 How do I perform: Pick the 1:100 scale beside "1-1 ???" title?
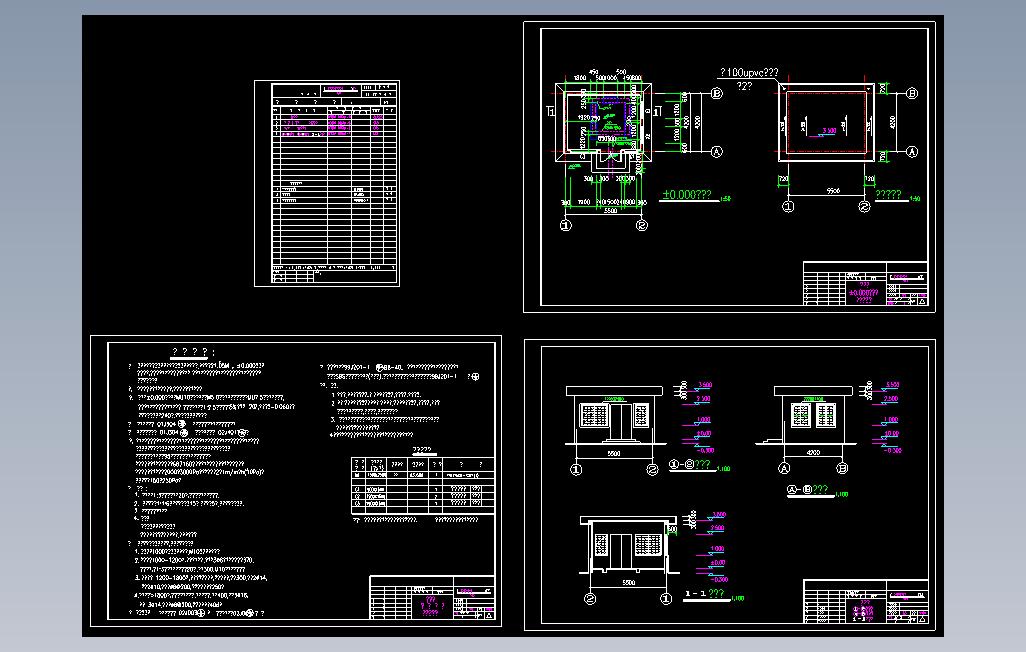tap(737, 598)
